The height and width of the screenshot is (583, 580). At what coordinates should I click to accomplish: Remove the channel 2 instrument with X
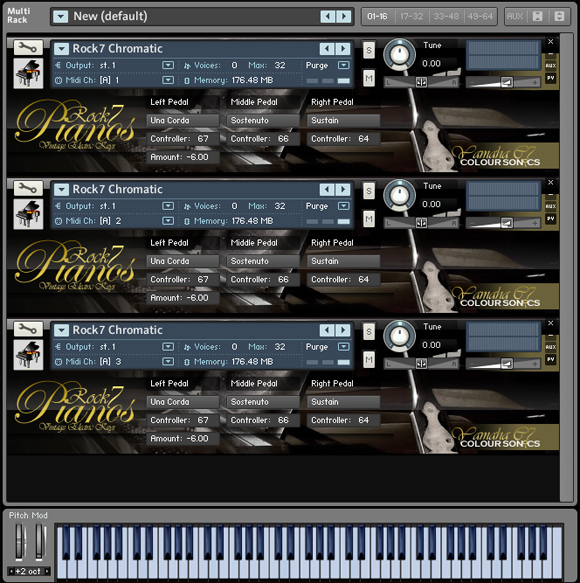(551, 182)
